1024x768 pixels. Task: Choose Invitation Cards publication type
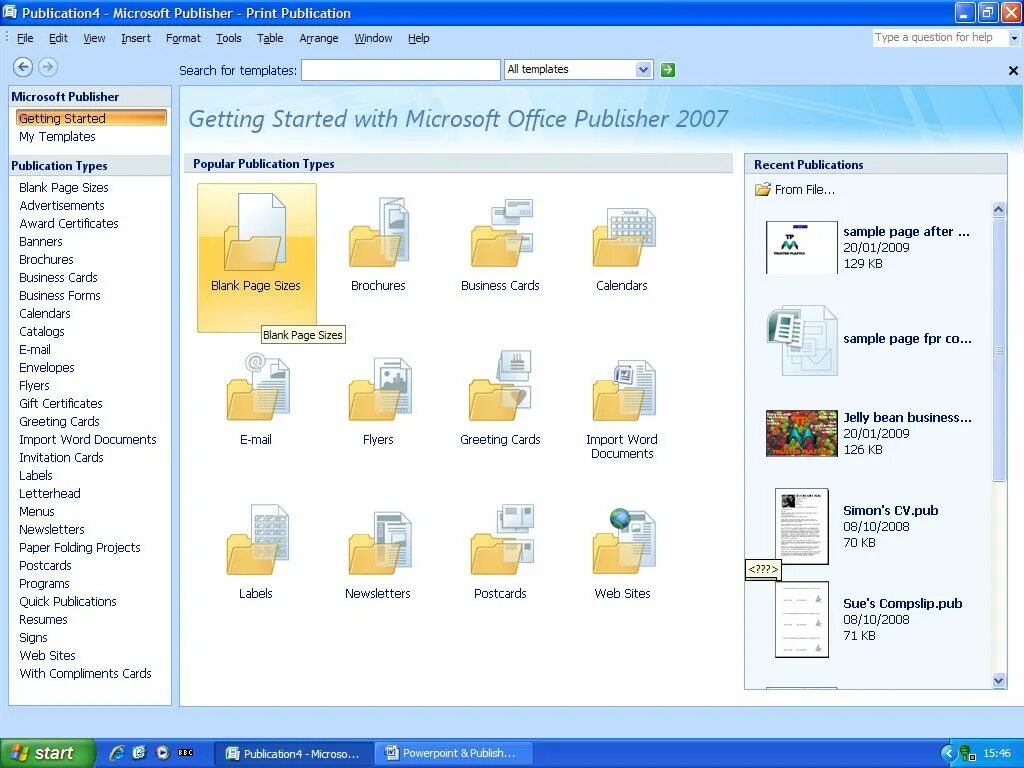pyautogui.click(x=61, y=458)
